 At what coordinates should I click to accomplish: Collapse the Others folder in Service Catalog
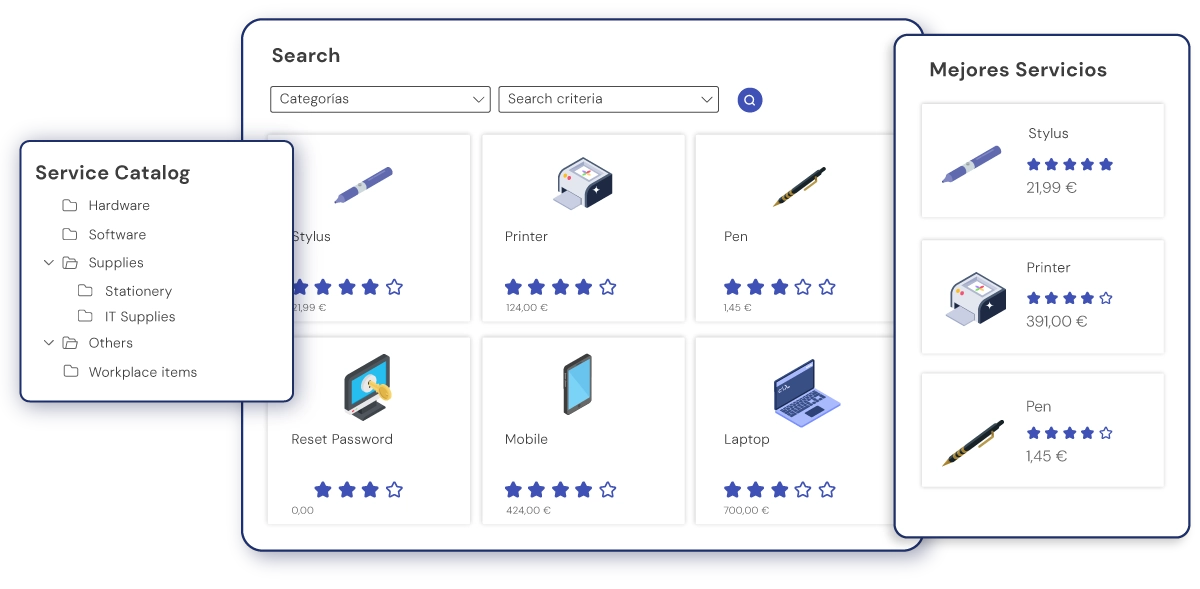click(48, 342)
